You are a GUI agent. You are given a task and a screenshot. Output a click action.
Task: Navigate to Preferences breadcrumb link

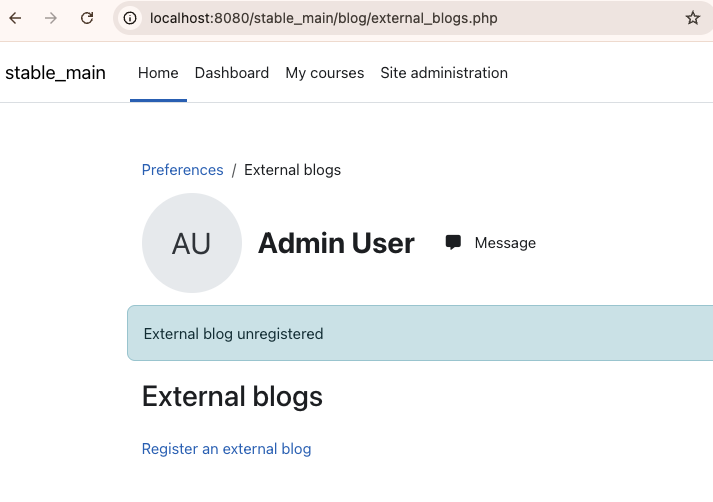(182, 170)
